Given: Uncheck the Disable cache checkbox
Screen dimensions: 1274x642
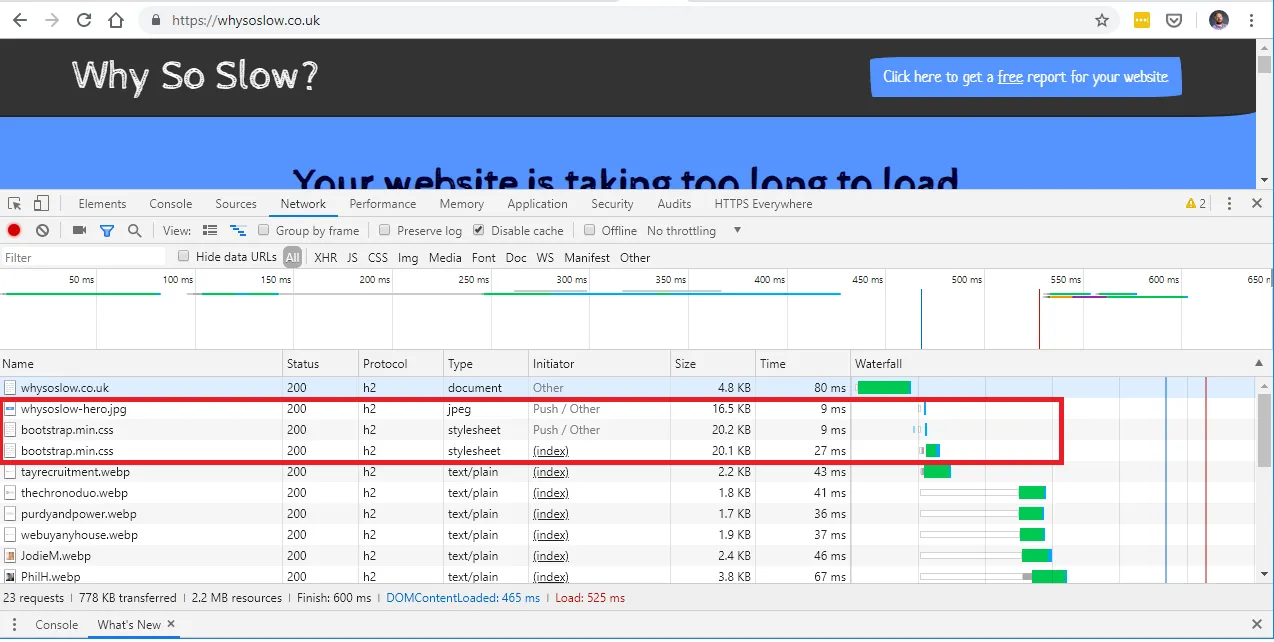Looking at the screenshot, I should (x=479, y=230).
